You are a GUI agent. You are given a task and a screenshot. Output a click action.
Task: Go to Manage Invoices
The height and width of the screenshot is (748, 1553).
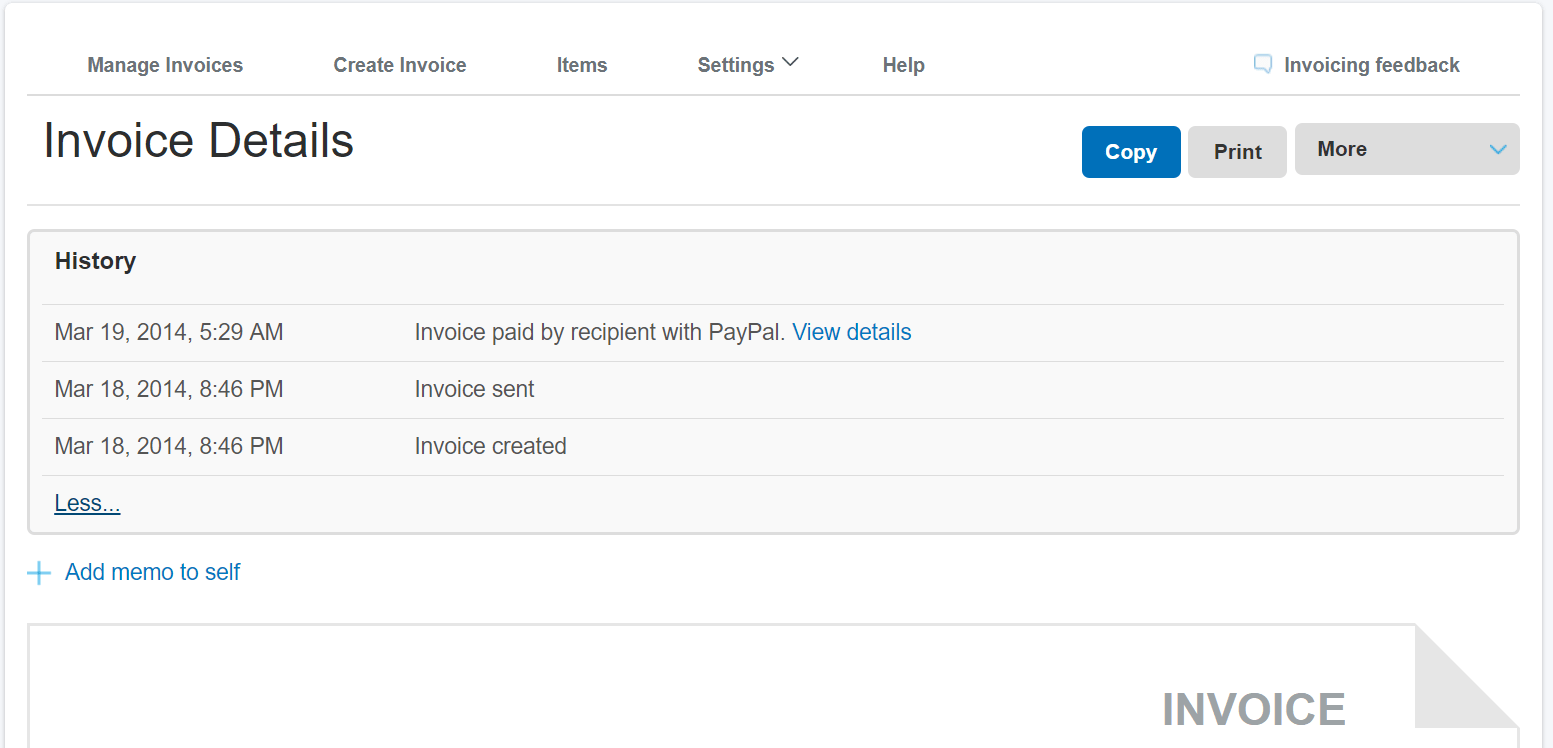(165, 65)
